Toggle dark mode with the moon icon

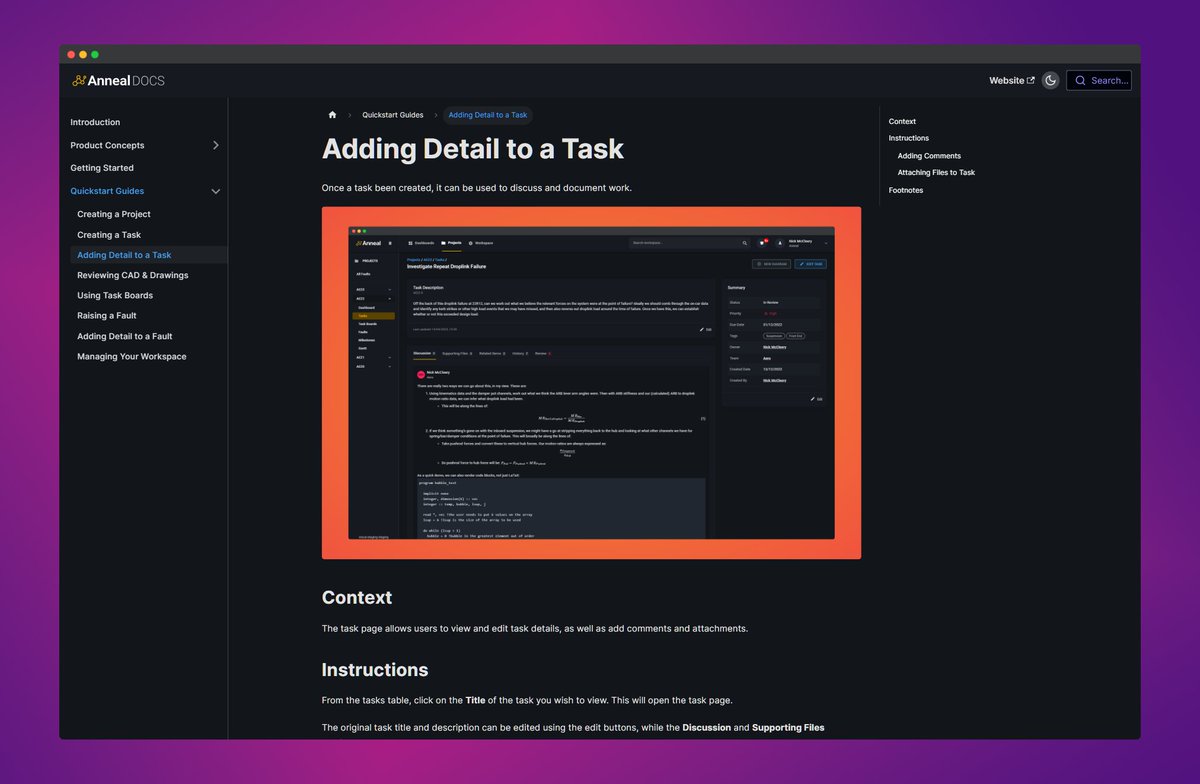point(1050,80)
